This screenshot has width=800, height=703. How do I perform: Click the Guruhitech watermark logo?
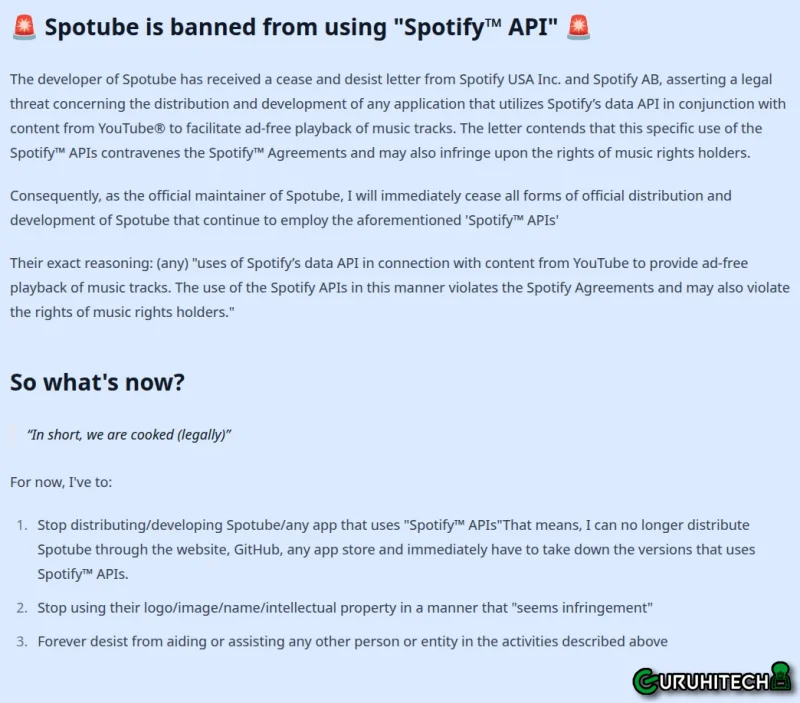(x=713, y=680)
